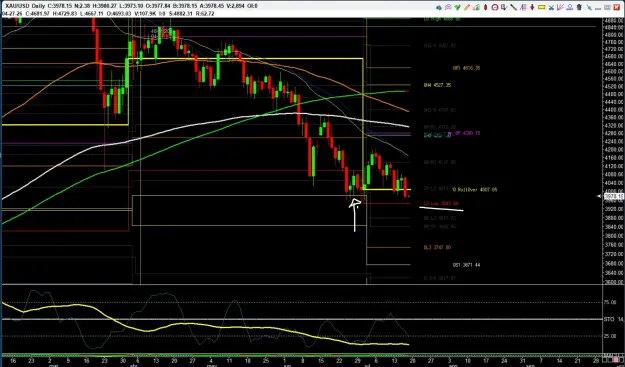Screen dimensions: 625x367
Task: Select the cursor arrow pointer tool
Action: (504, 7)
